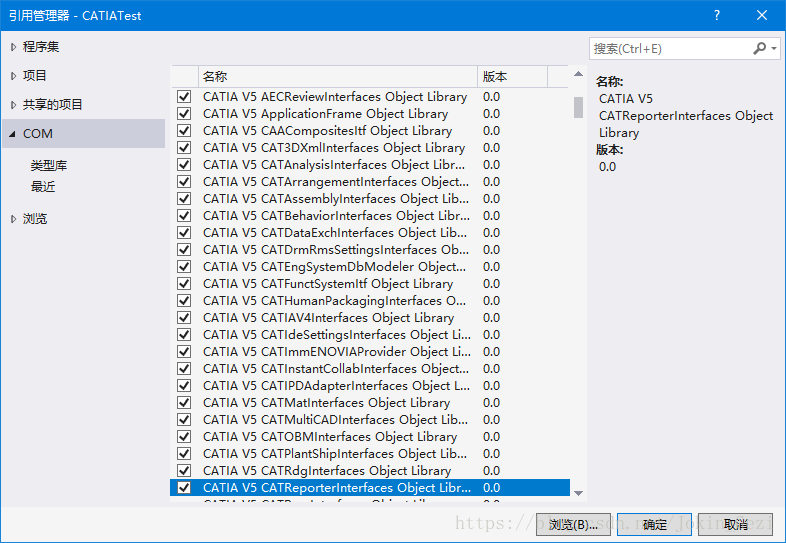
Task: Open the search options dropdown arrow
Action: [773, 48]
